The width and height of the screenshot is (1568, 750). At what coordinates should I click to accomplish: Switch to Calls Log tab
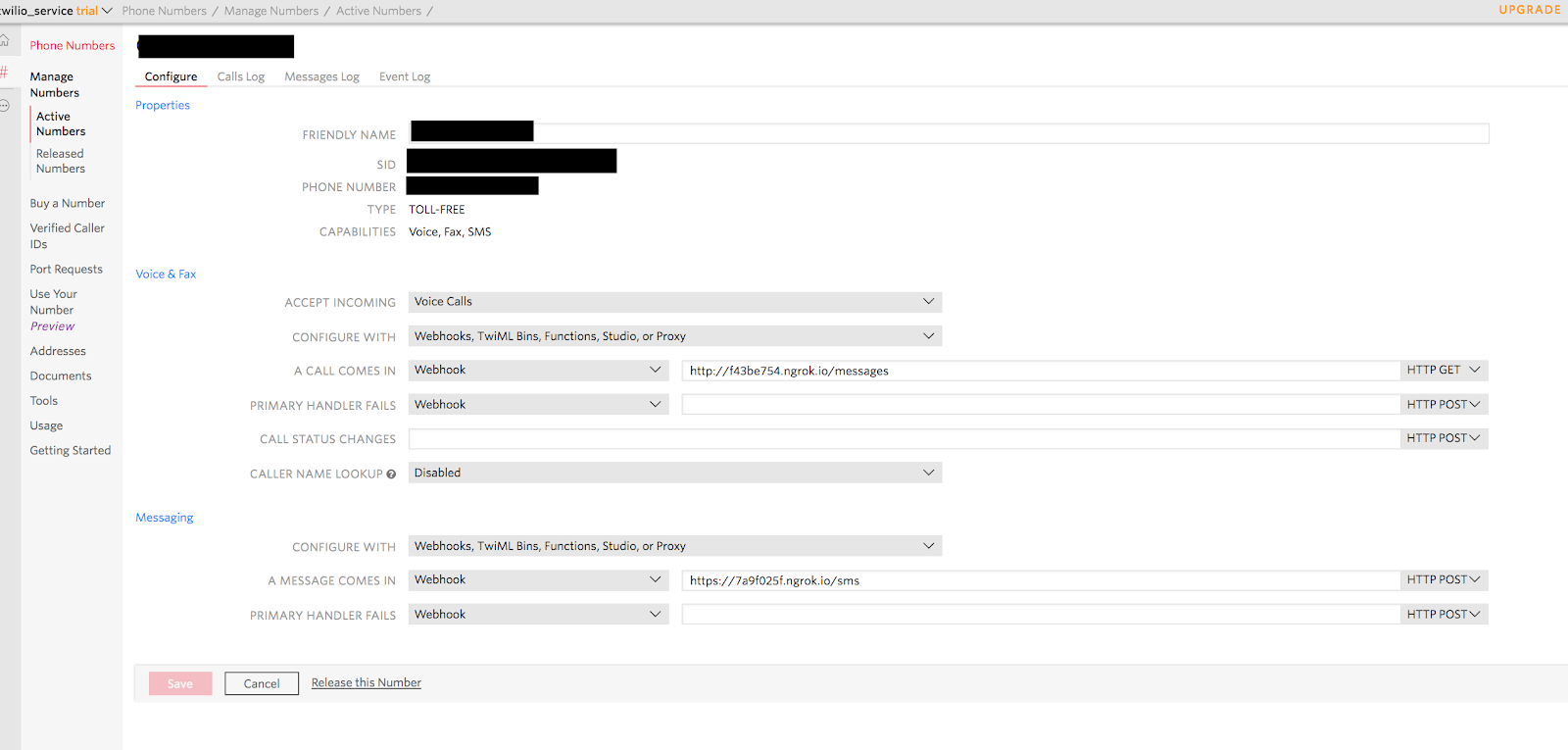[x=241, y=76]
